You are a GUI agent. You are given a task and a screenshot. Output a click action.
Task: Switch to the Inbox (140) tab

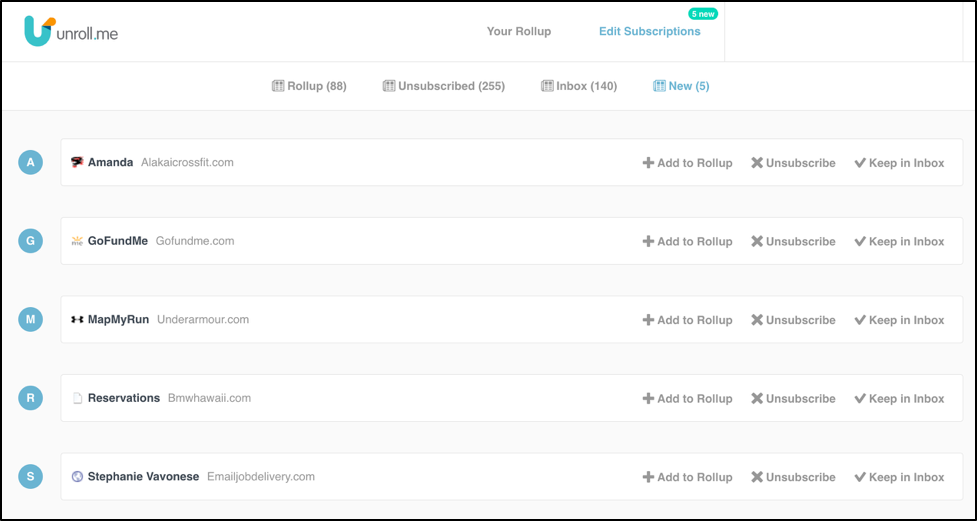point(579,86)
